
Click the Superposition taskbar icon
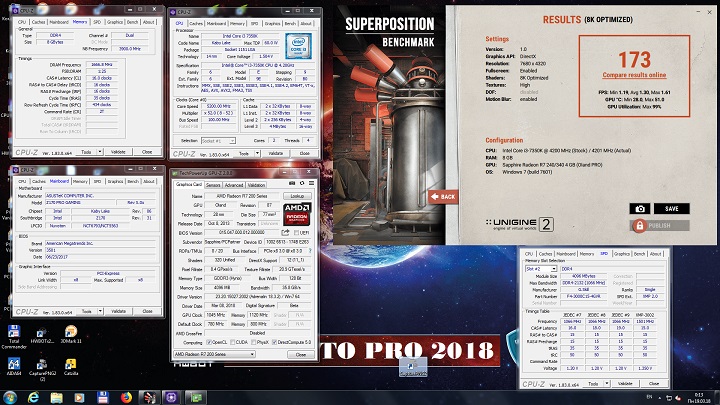coord(149,397)
